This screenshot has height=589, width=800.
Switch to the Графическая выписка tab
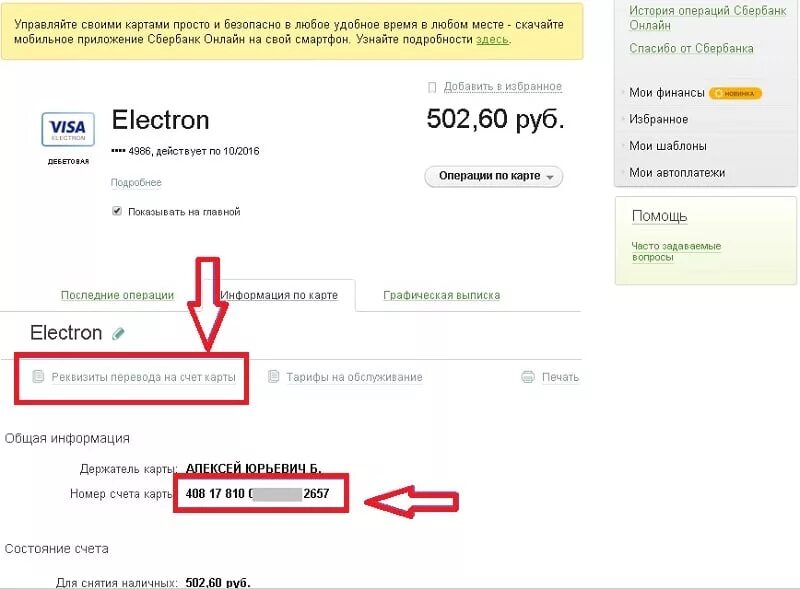click(x=441, y=295)
